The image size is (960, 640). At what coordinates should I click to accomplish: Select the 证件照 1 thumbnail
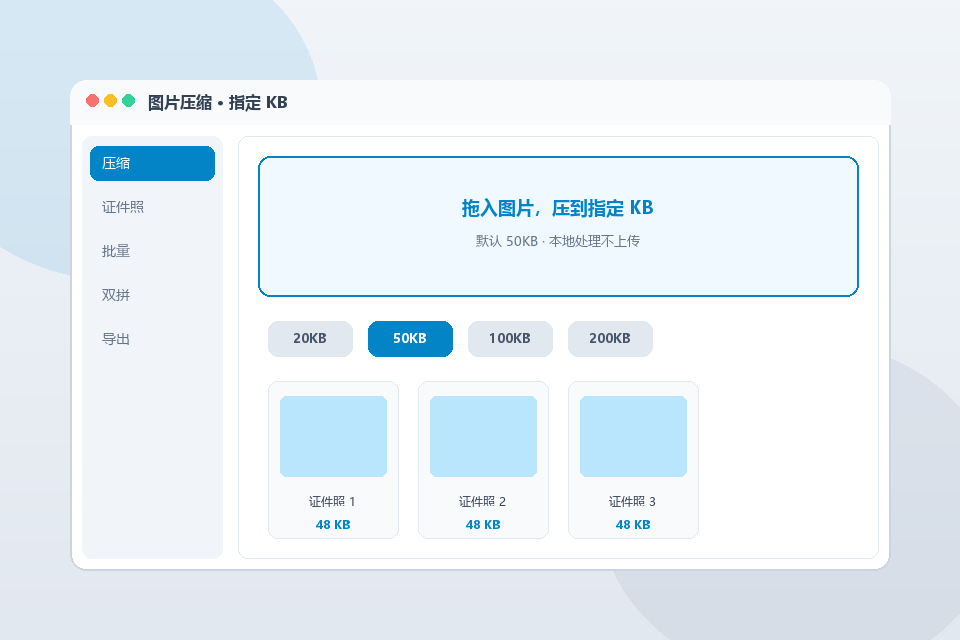click(x=333, y=436)
